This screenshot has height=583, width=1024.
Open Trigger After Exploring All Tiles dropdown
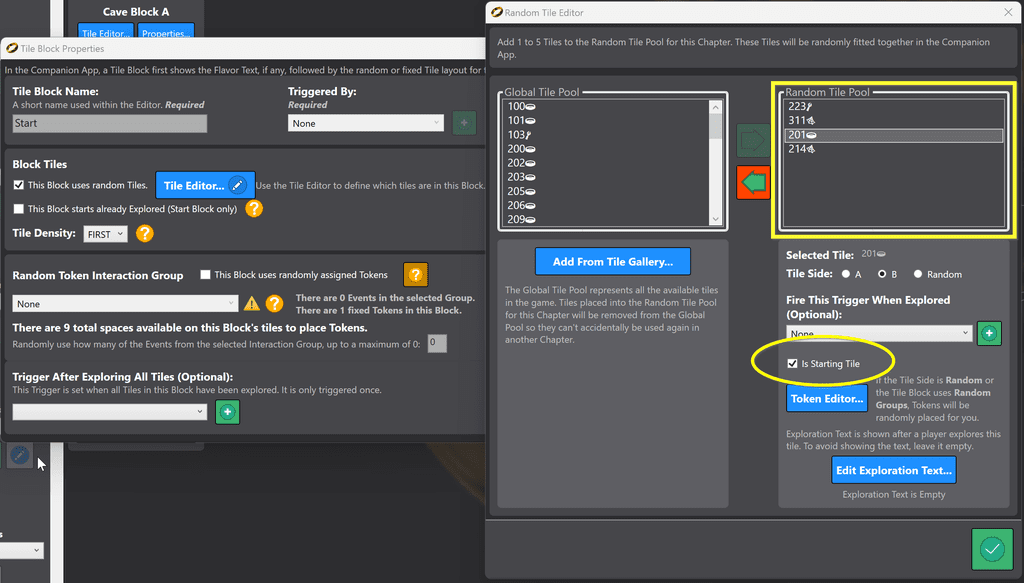click(x=110, y=412)
